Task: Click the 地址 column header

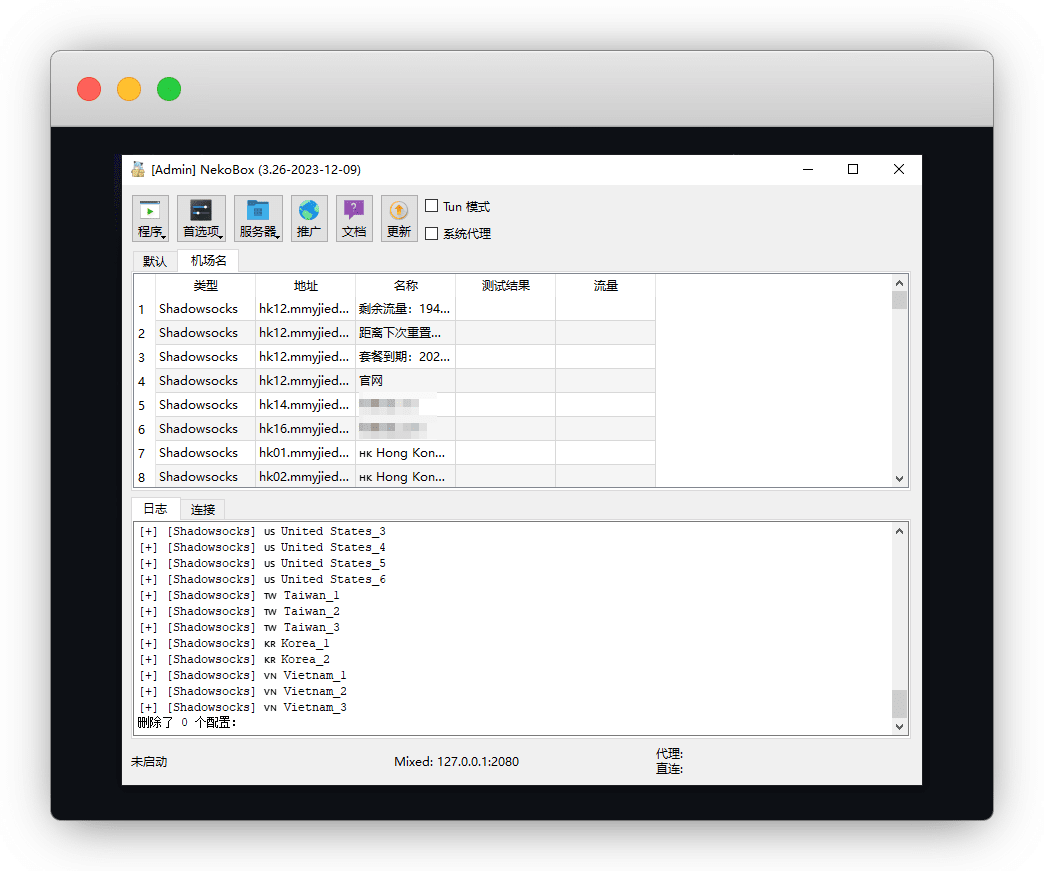Action: 305,286
